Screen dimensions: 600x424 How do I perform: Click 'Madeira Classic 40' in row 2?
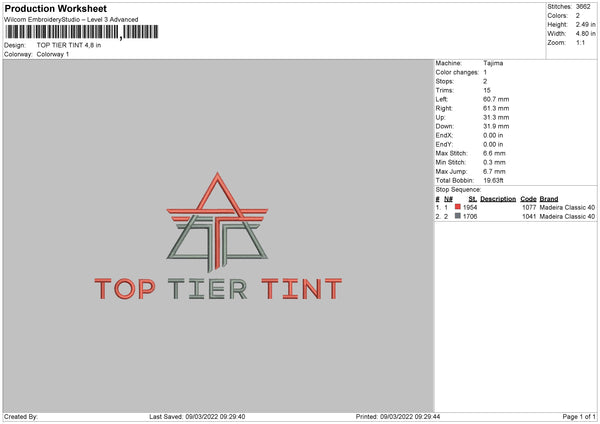coord(567,217)
